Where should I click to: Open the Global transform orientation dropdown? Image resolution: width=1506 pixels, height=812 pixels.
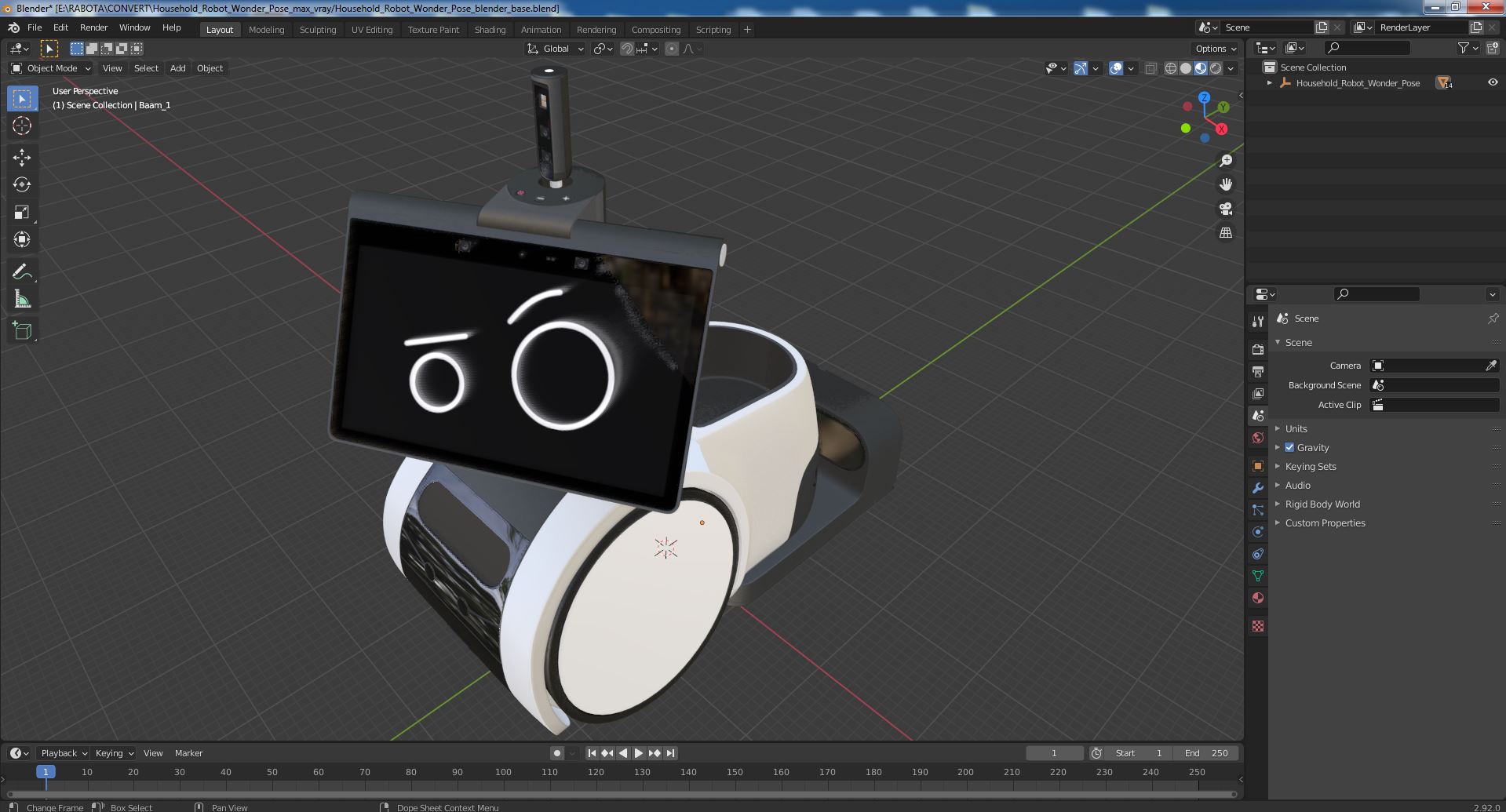(x=556, y=49)
